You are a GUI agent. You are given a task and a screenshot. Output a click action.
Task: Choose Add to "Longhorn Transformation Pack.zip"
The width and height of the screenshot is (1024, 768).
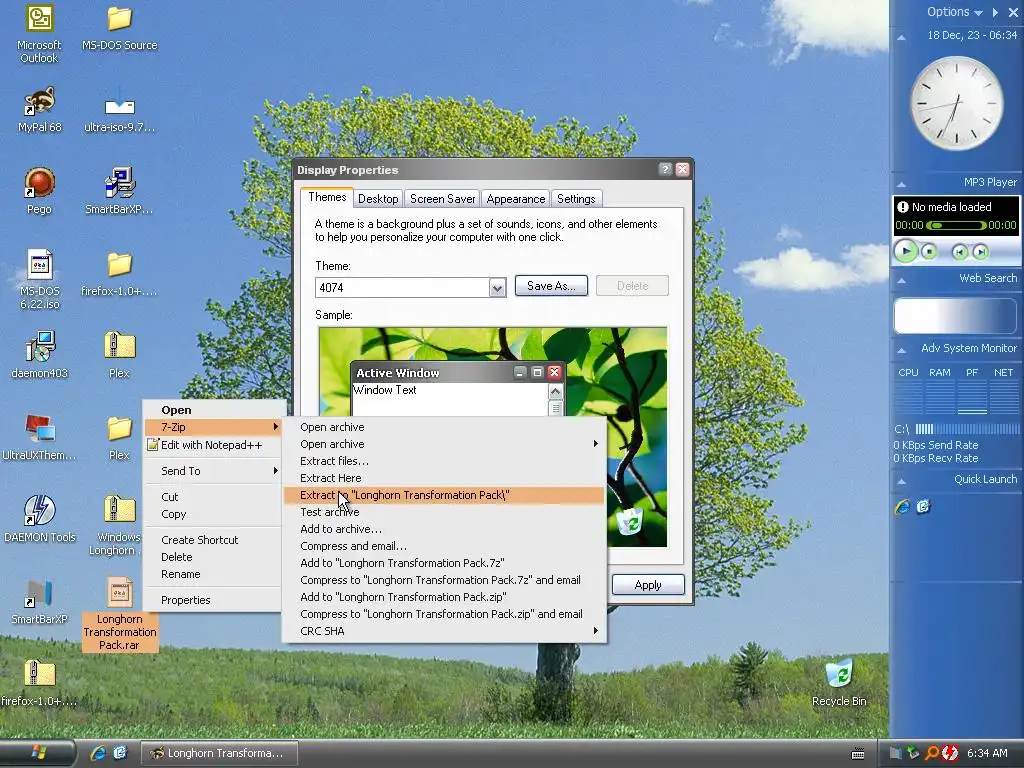(444, 597)
